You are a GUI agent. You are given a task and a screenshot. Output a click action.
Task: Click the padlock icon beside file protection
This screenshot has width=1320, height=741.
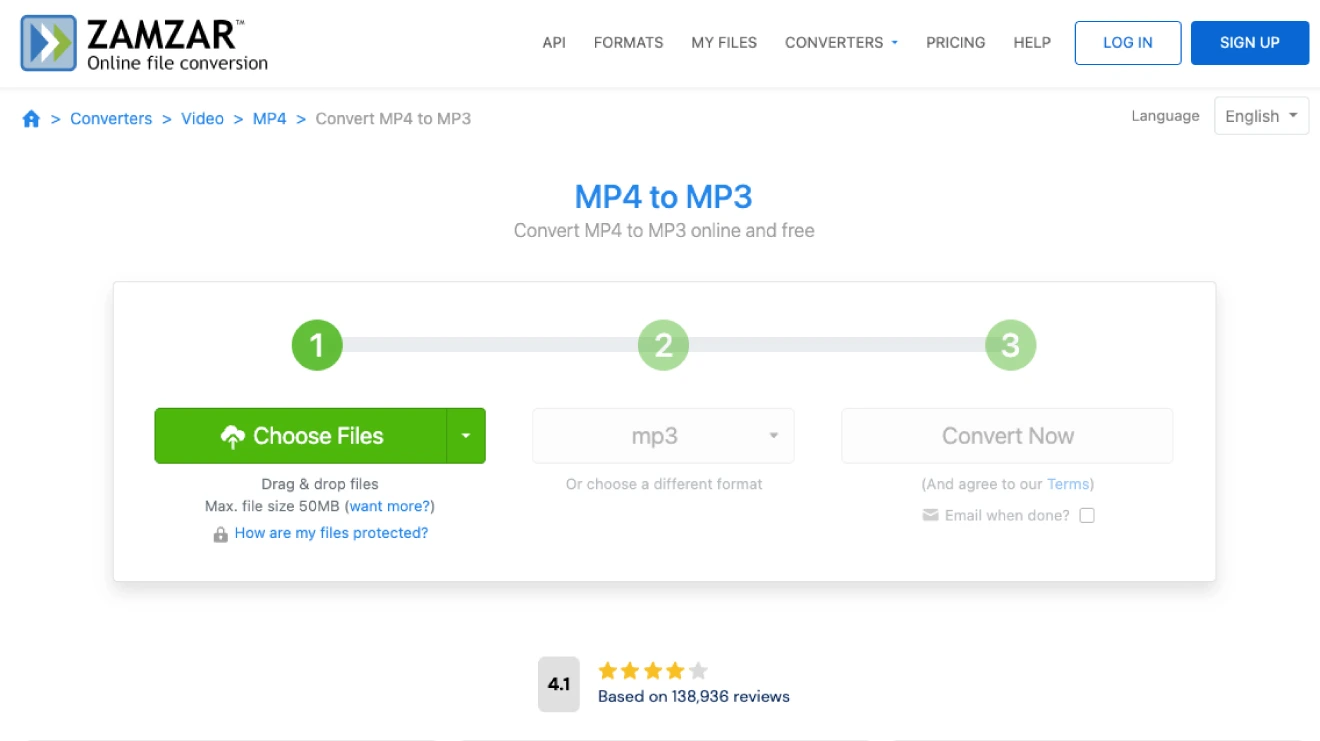click(x=220, y=535)
